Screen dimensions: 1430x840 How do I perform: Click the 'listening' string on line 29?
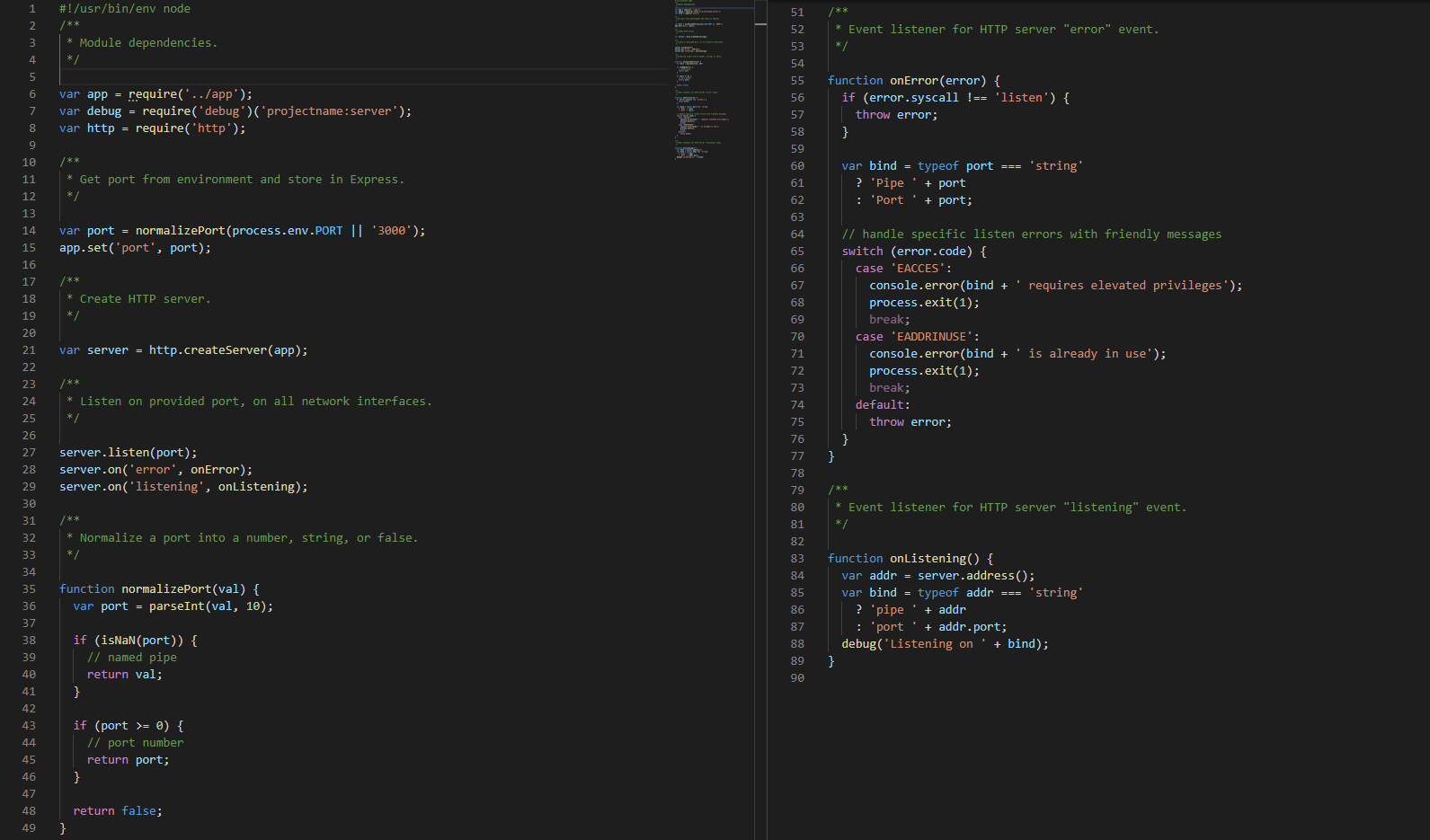(x=166, y=486)
